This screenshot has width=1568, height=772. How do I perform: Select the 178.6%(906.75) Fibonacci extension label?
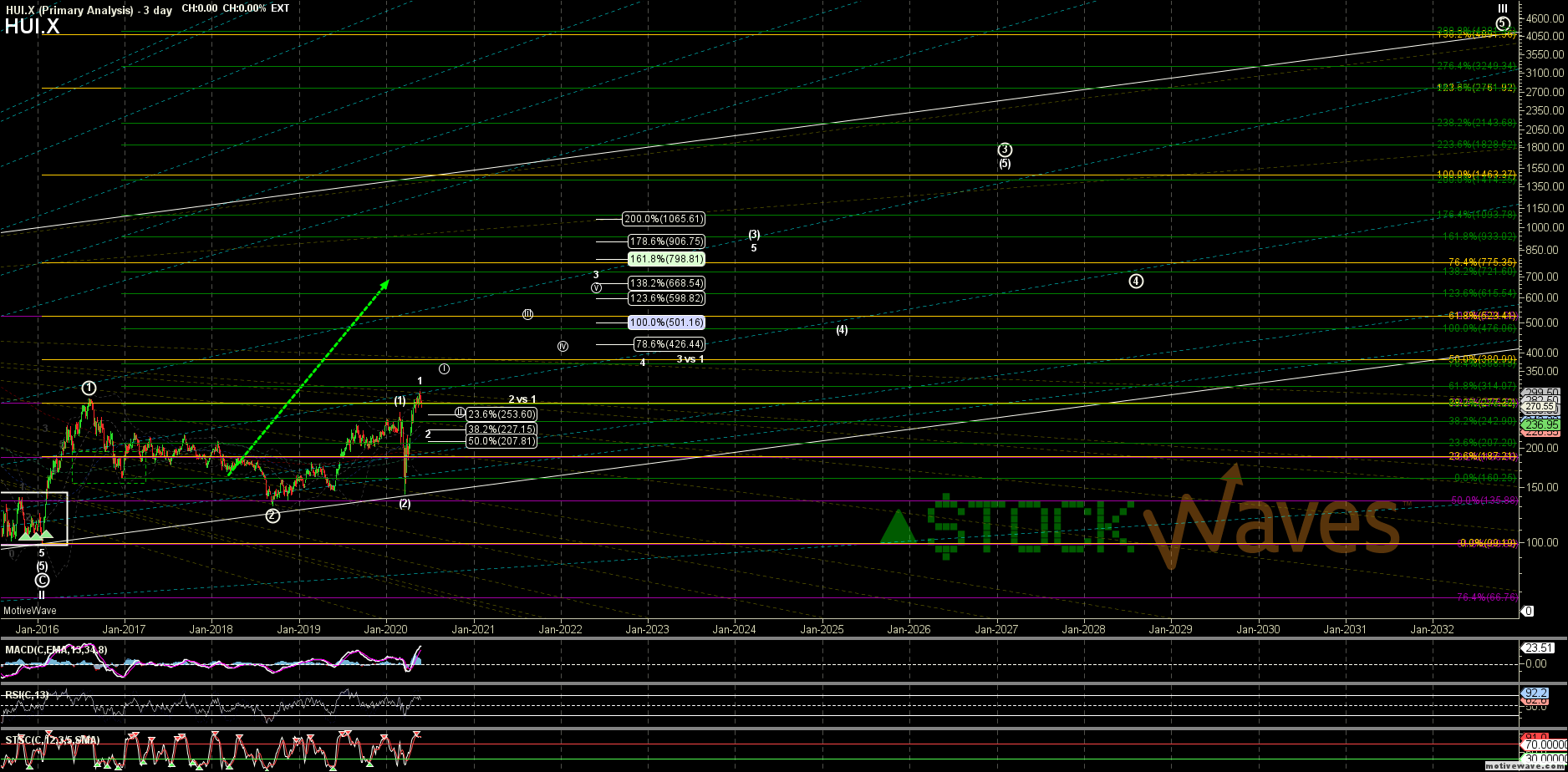click(666, 241)
